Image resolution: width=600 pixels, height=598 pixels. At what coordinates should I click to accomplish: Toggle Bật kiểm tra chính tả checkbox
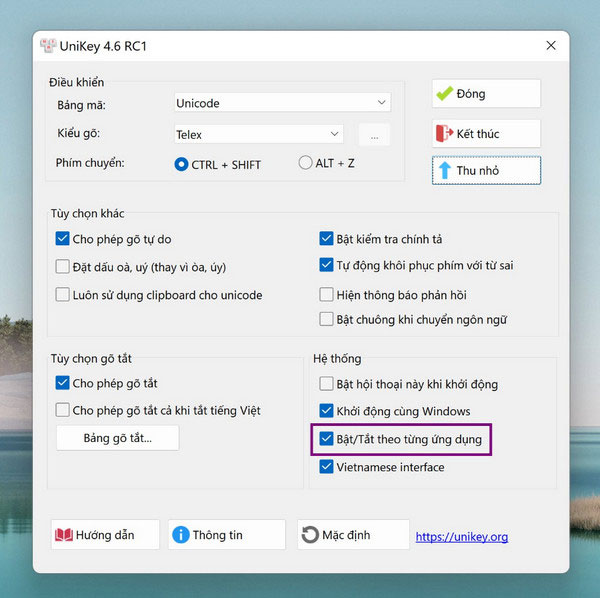point(326,238)
